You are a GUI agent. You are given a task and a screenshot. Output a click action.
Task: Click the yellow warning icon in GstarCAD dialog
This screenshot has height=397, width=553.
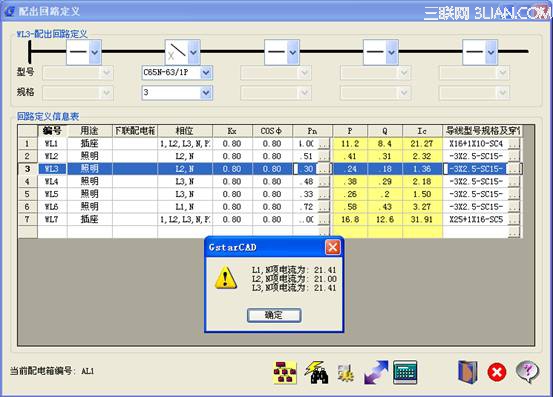[226, 278]
